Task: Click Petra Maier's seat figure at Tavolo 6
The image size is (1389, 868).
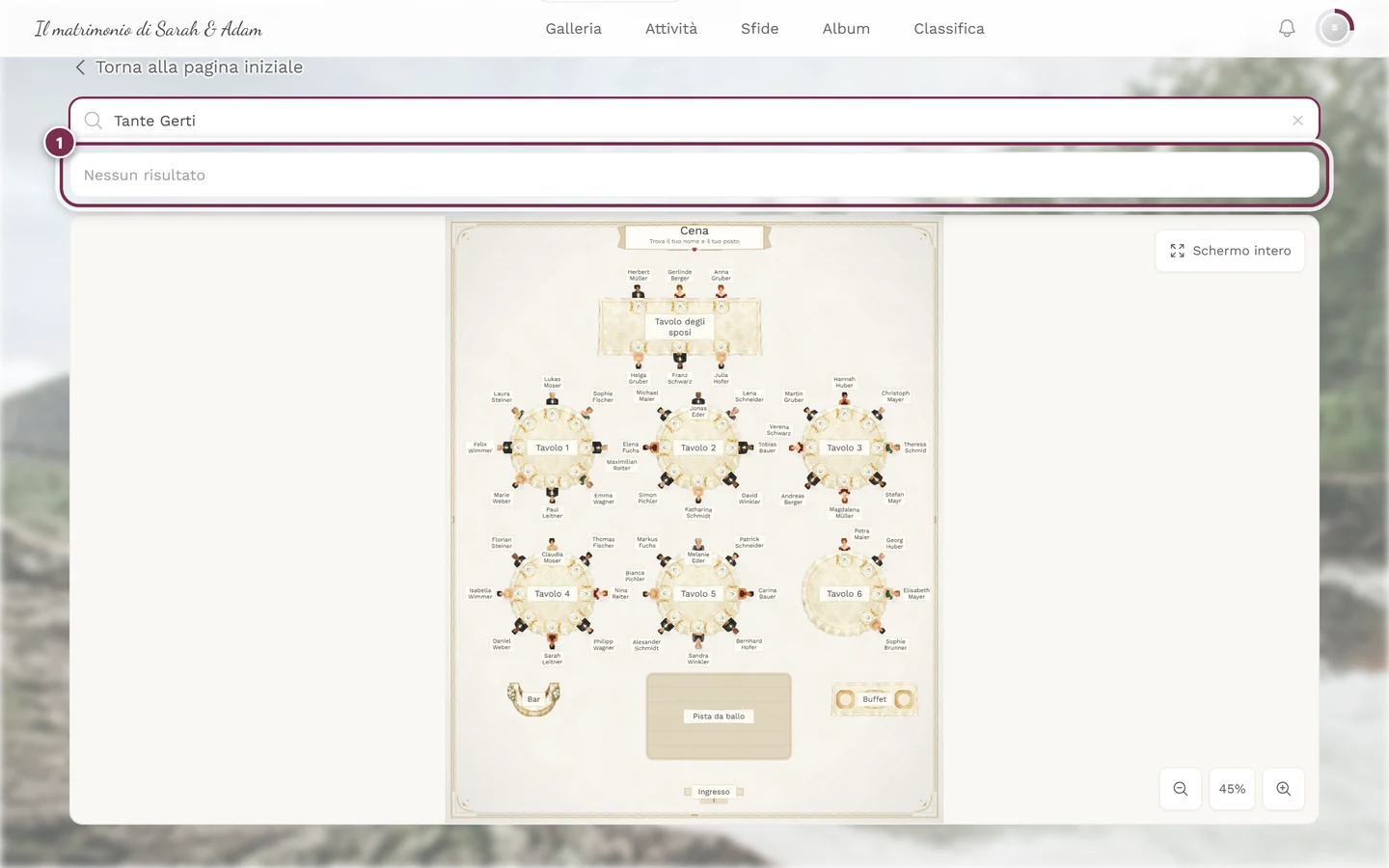Action: tap(844, 545)
